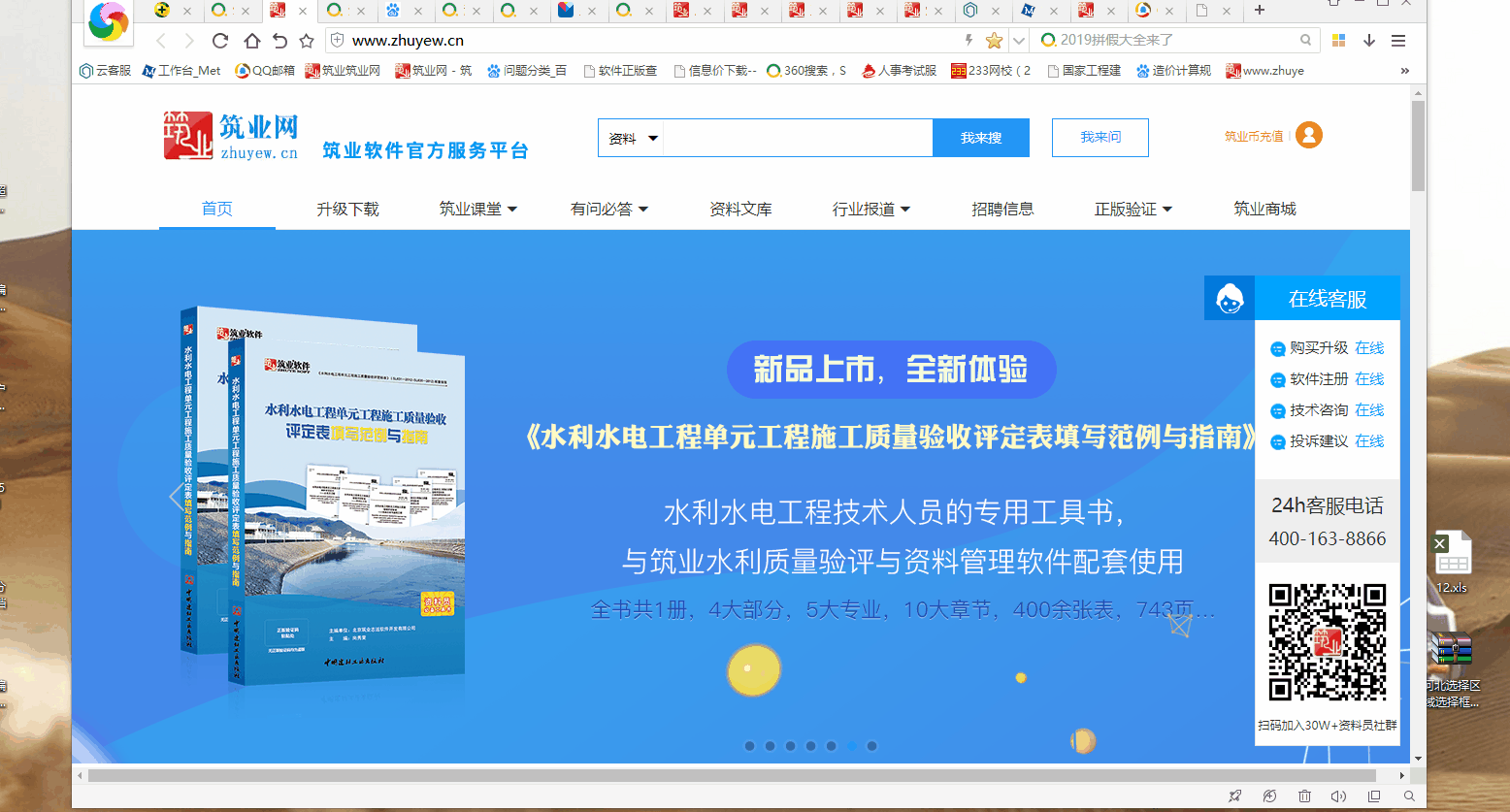The width and height of the screenshot is (1510, 812).
Task: Expand the 正版验证 navigation dropdown
Action: coord(1132,210)
